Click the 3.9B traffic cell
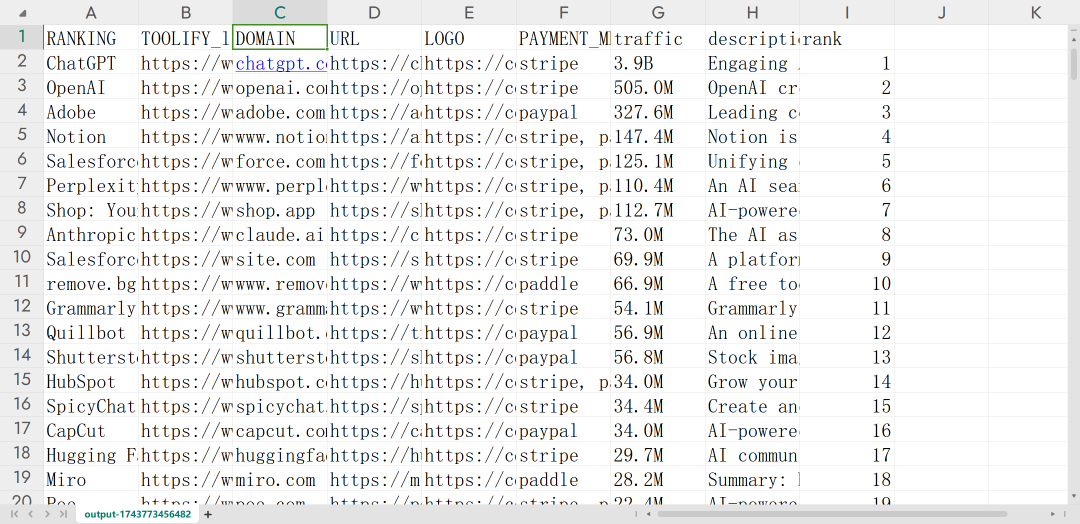 click(x=658, y=63)
